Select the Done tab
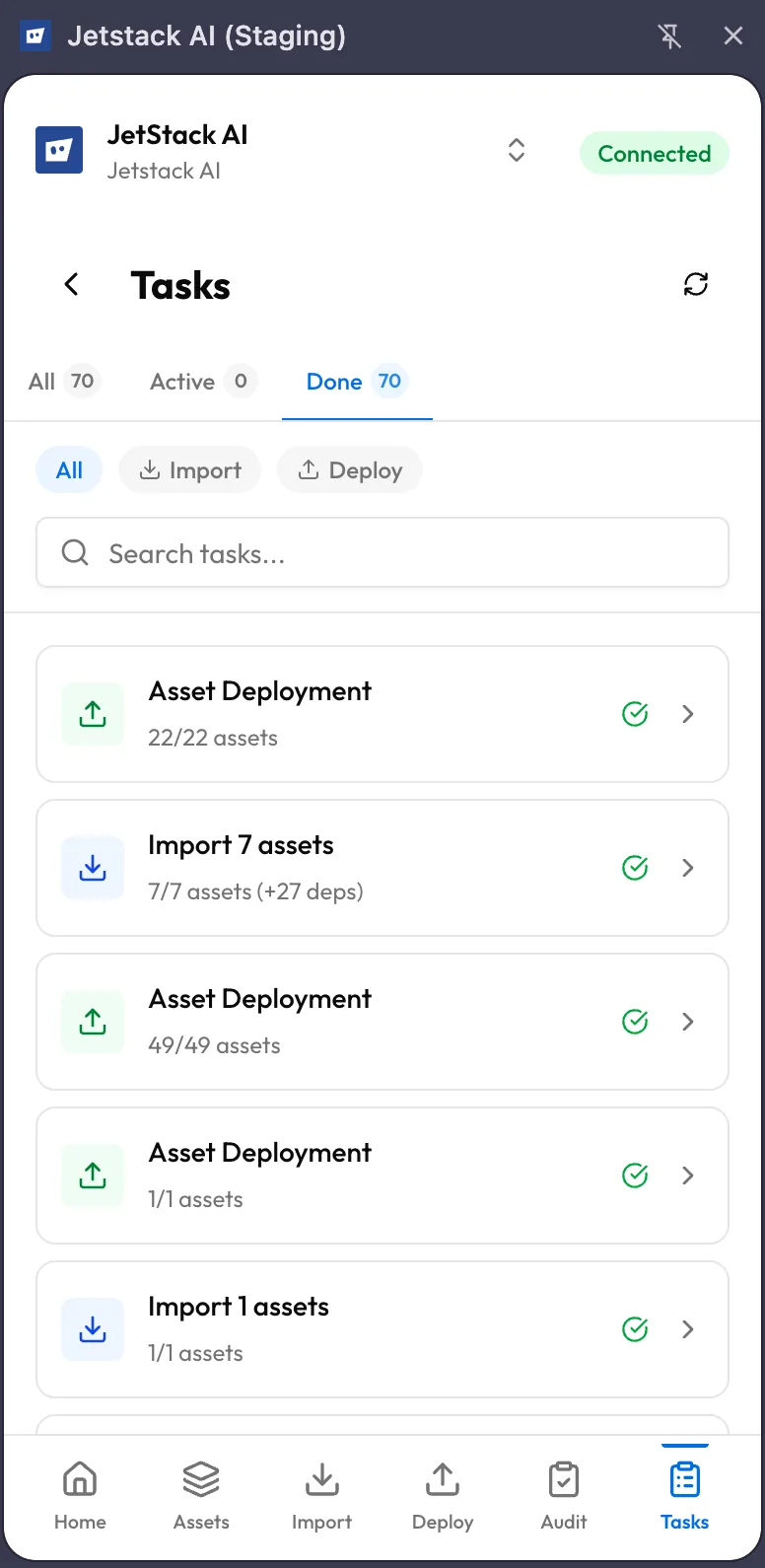The image size is (765, 1568). tap(357, 382)
